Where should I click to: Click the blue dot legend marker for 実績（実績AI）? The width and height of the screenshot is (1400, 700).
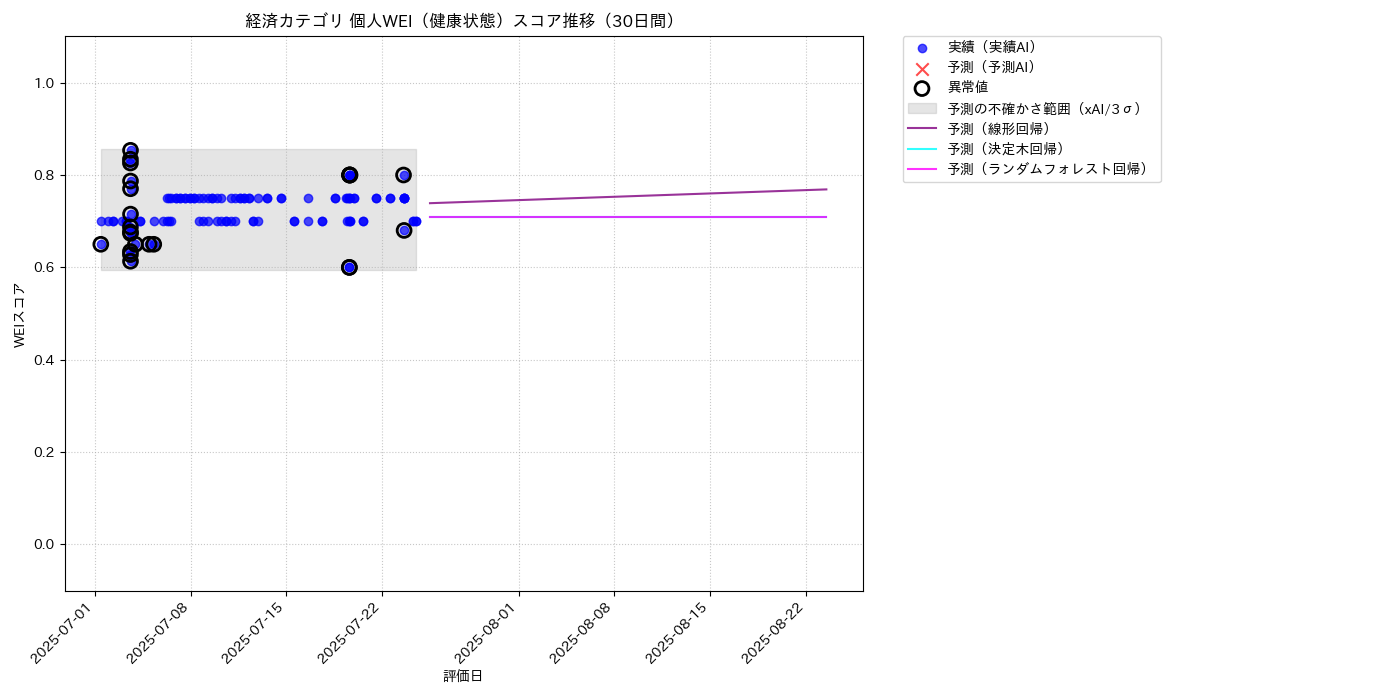point(922,48)
